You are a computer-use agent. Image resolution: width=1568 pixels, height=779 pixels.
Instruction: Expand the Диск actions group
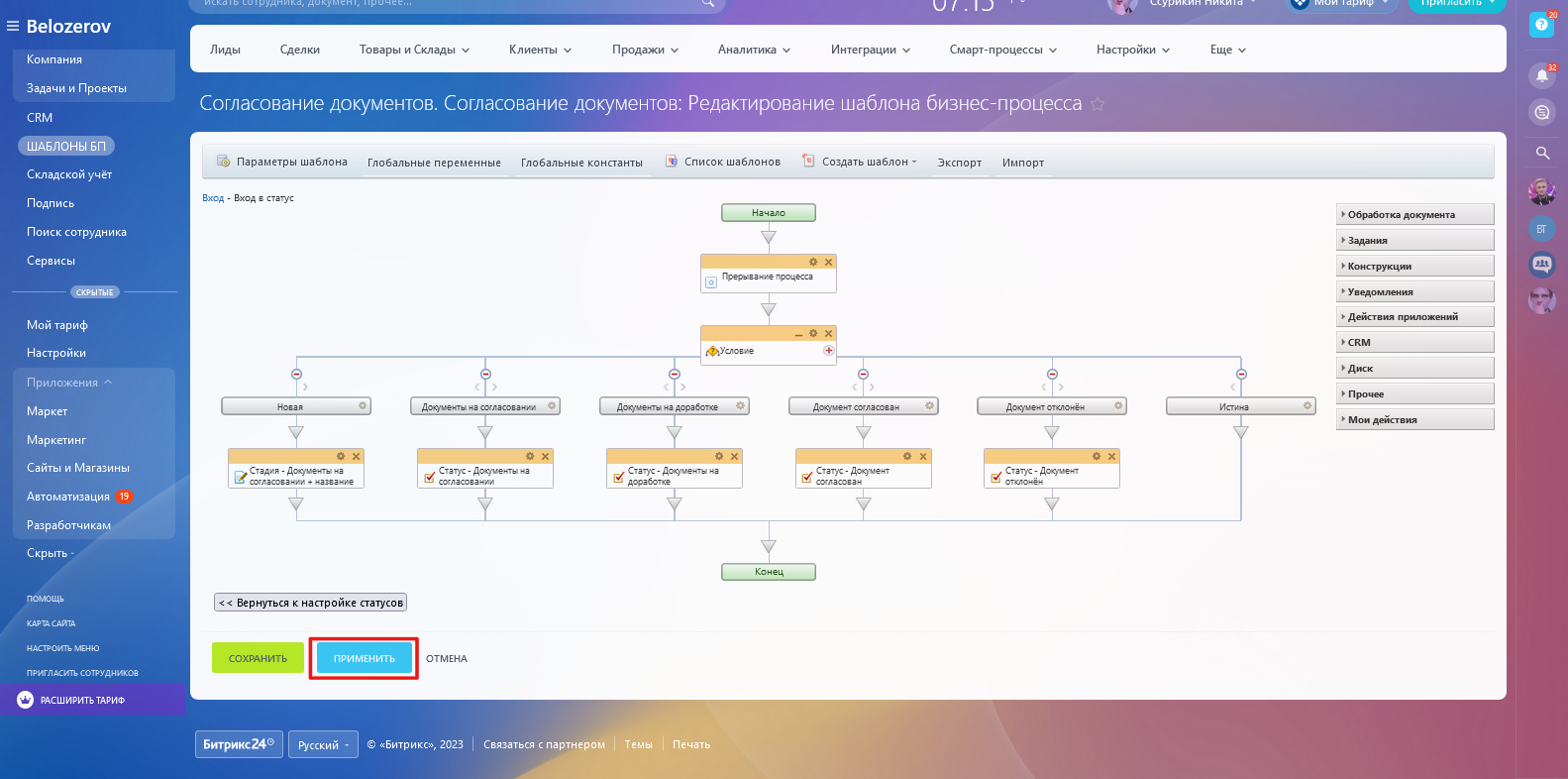point(1414,368)
